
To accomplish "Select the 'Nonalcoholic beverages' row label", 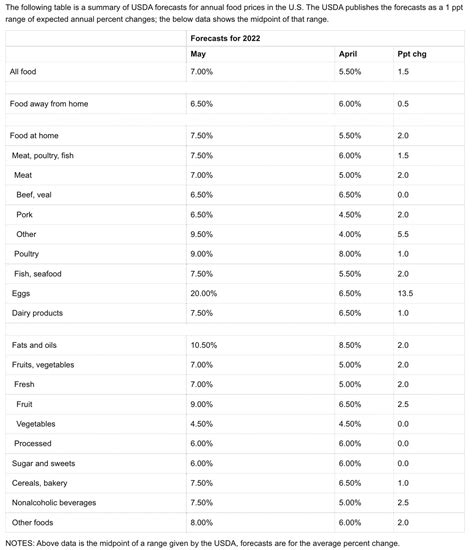I will 54,503.
